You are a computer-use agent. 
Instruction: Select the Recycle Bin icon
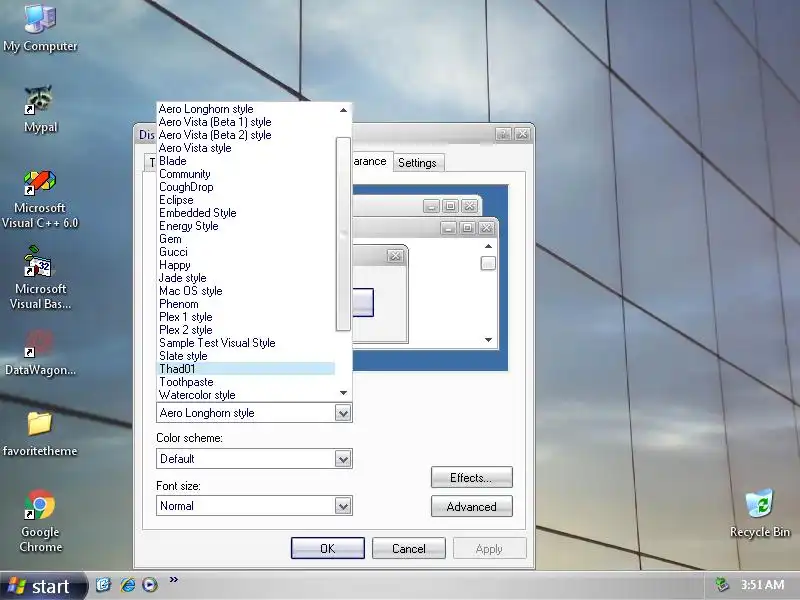point(760,513)
